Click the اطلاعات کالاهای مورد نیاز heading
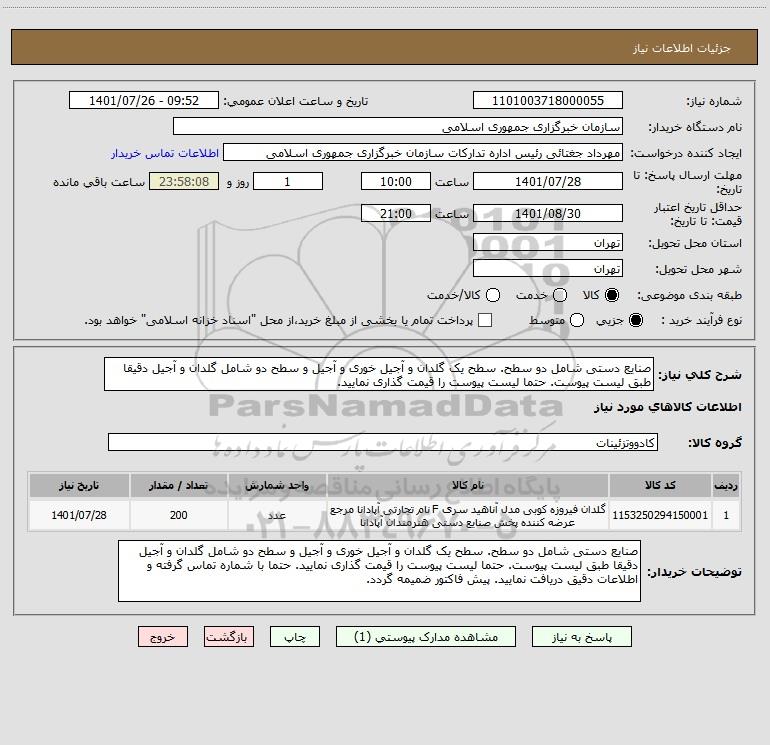 point(667,407)
